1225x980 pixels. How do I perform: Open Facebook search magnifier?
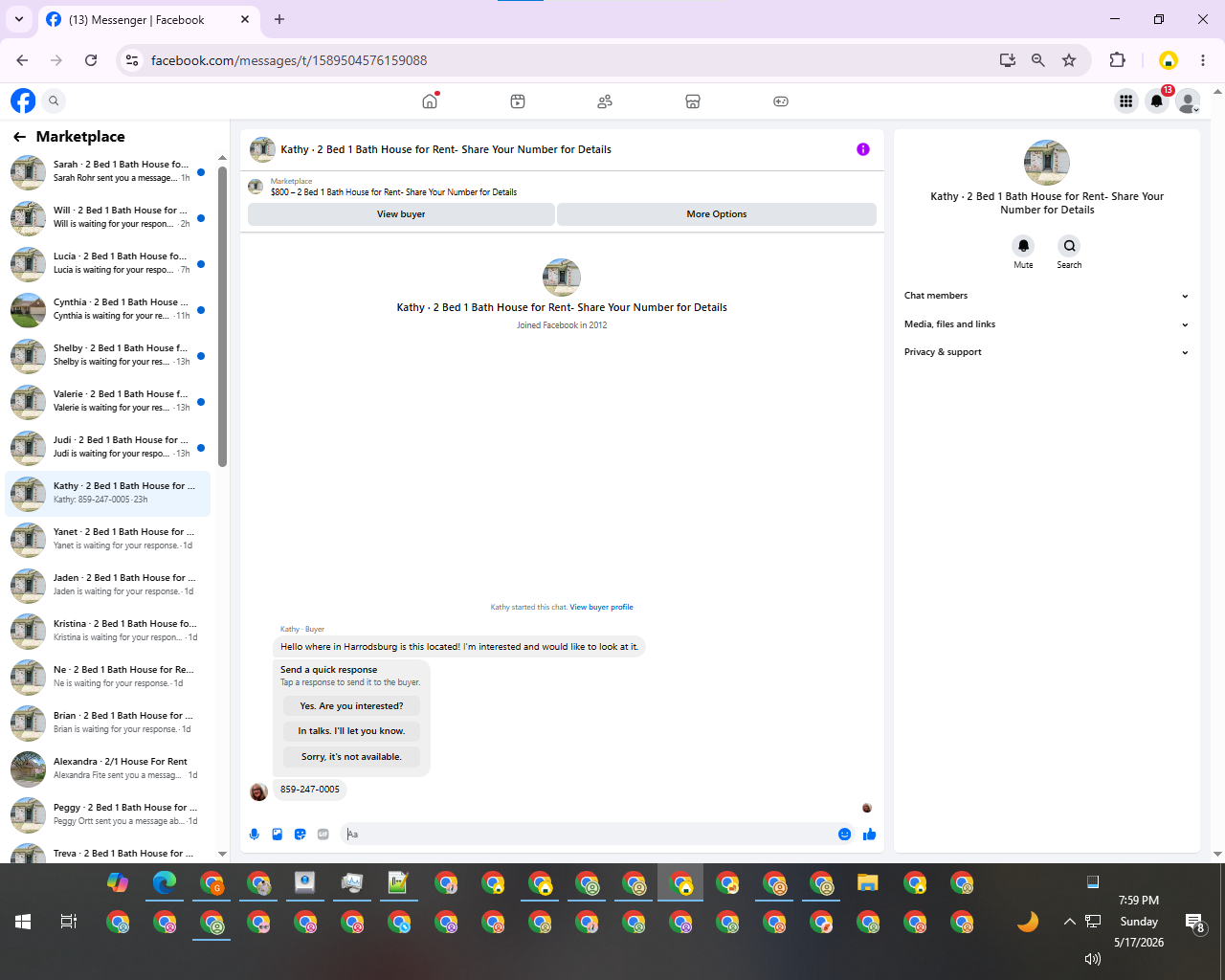click(55, 100)
